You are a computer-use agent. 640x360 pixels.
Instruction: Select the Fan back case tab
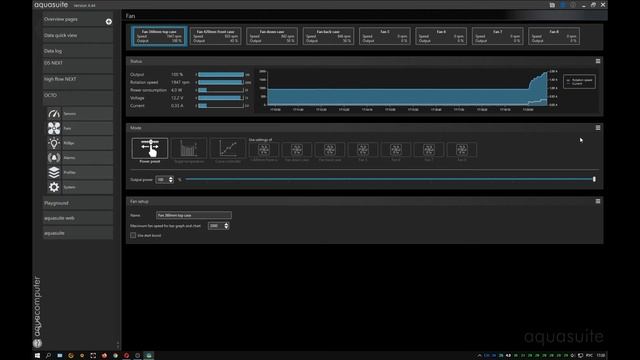(x=328, y=36)
